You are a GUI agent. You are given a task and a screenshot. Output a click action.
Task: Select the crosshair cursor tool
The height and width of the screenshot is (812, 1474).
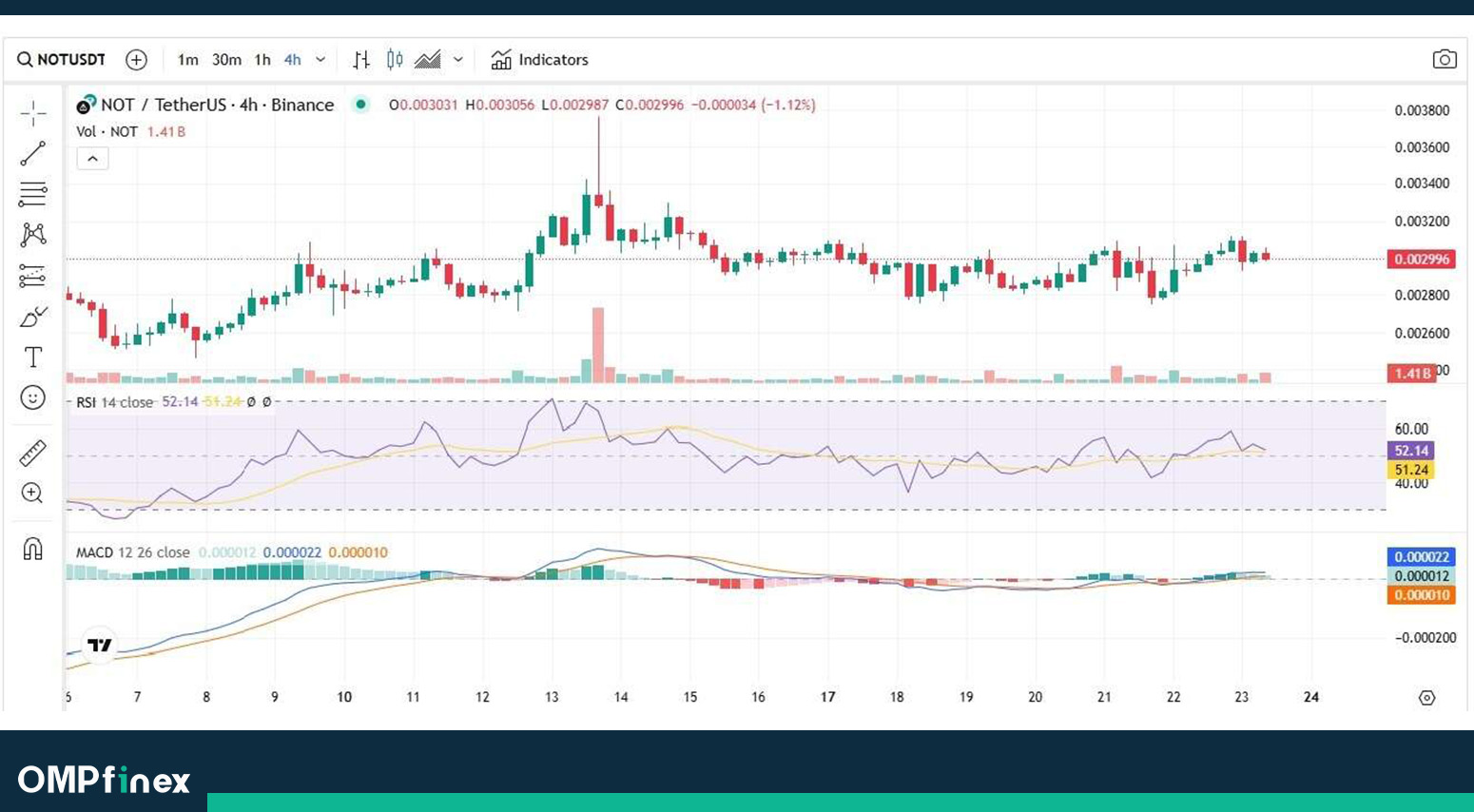coord(33,113)
